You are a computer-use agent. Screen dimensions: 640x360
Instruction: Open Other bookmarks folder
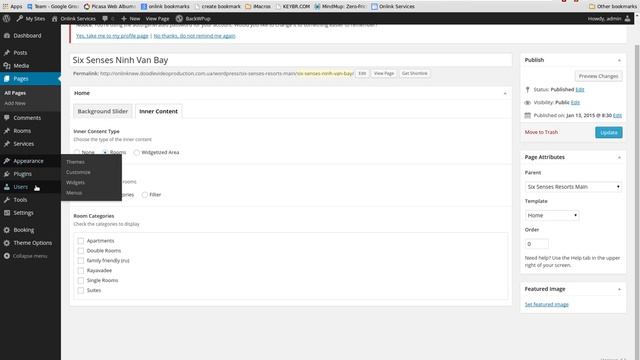click(613, 6)
